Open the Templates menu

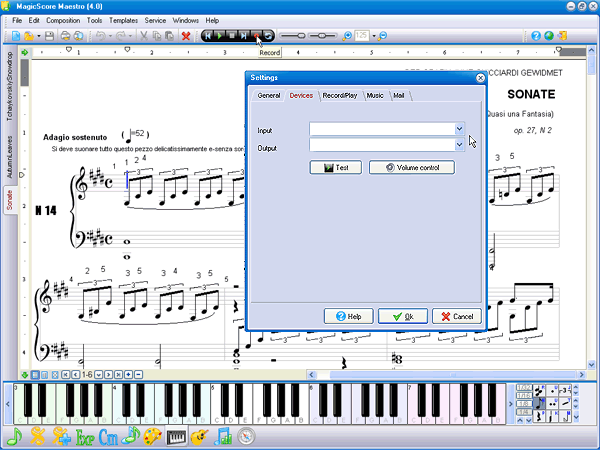[x=123, y=20]
